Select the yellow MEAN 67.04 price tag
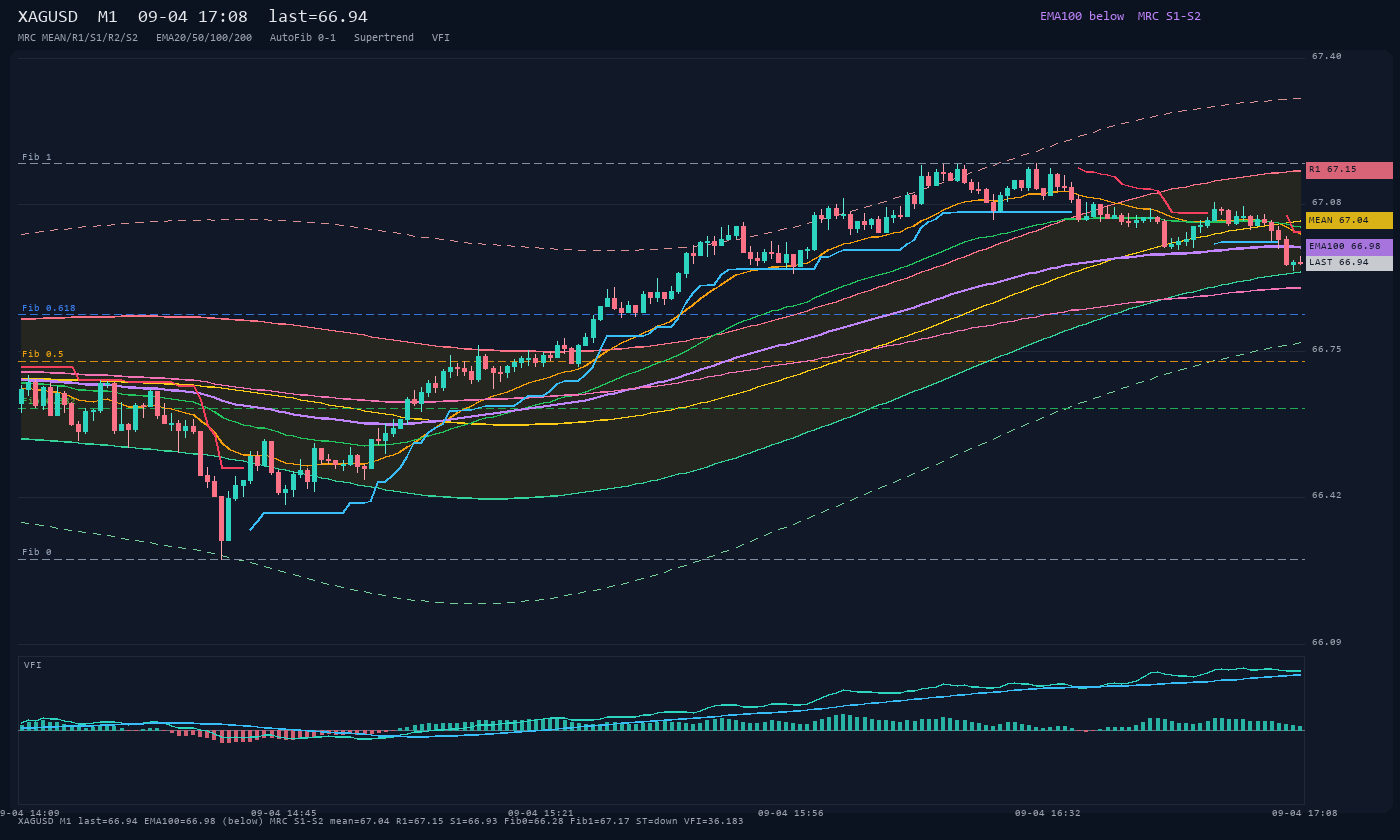Screen dimensions: 1400x840 (1349, 220)
